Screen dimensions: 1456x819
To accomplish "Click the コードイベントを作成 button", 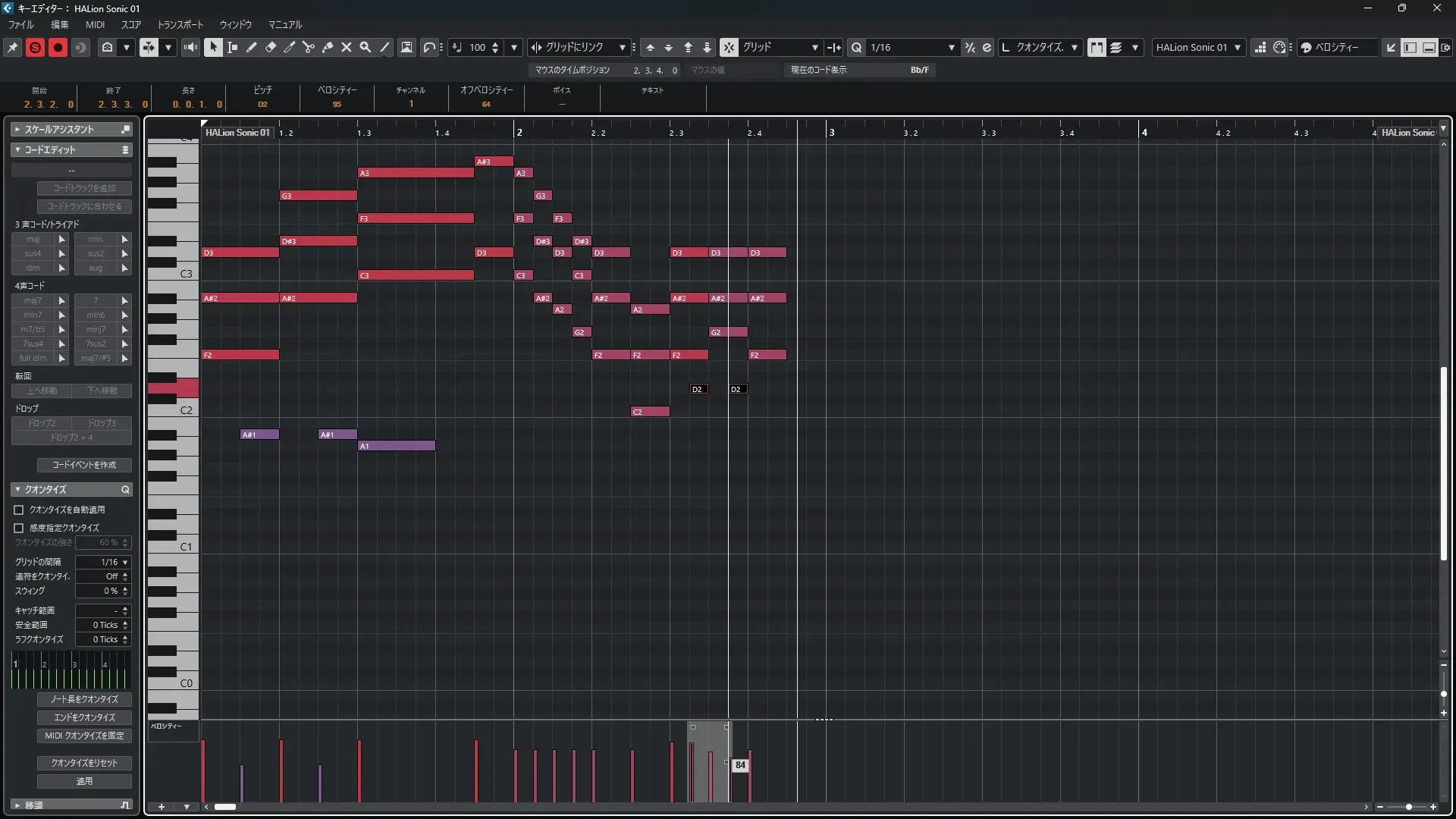I will point(84,465).
